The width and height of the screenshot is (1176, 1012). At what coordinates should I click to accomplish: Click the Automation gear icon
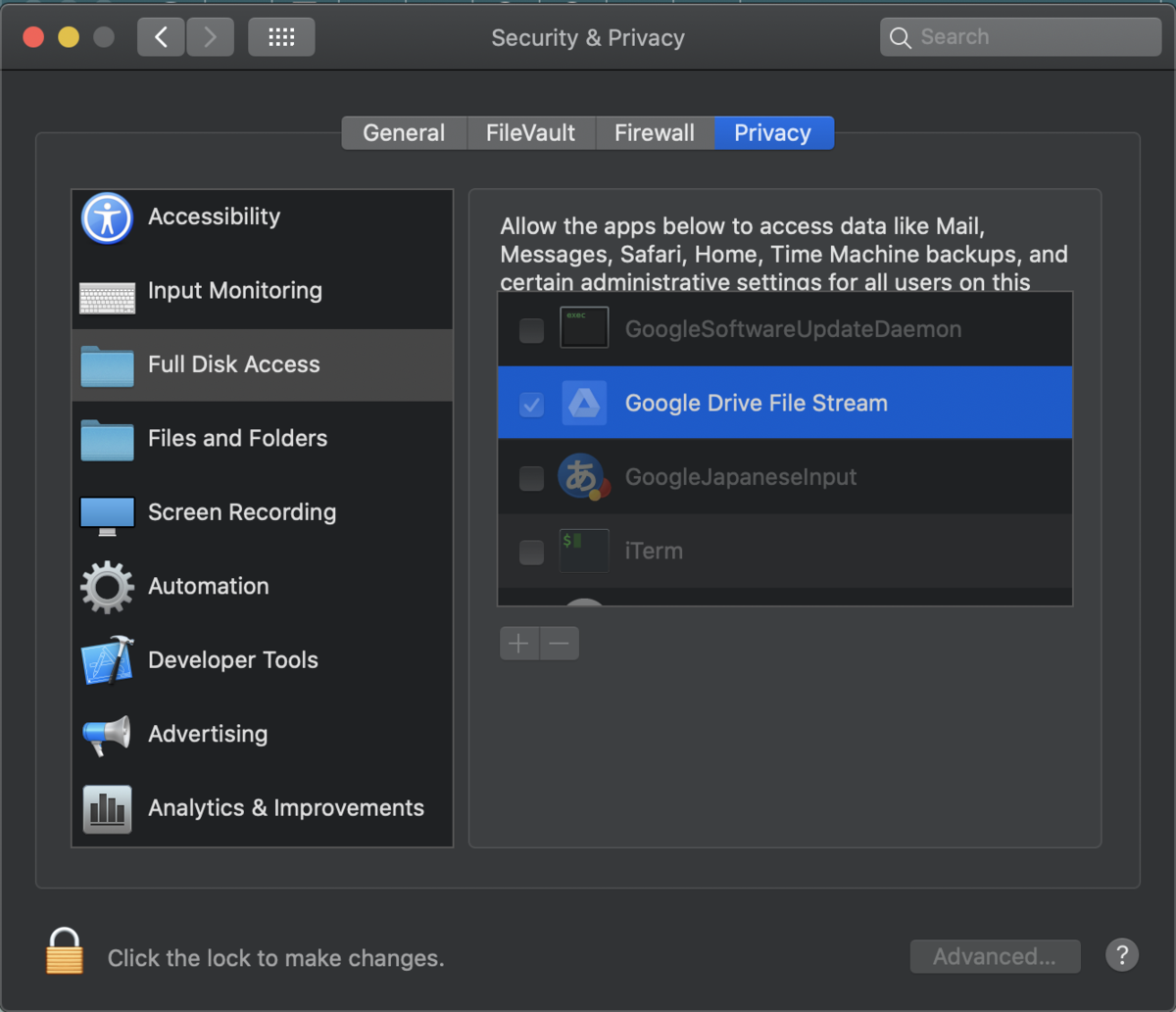(x=107, y=587)
